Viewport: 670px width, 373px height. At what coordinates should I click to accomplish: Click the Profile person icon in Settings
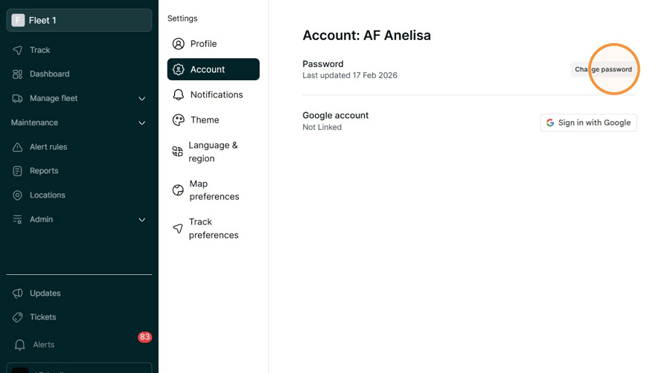click(x=178, y=44)
